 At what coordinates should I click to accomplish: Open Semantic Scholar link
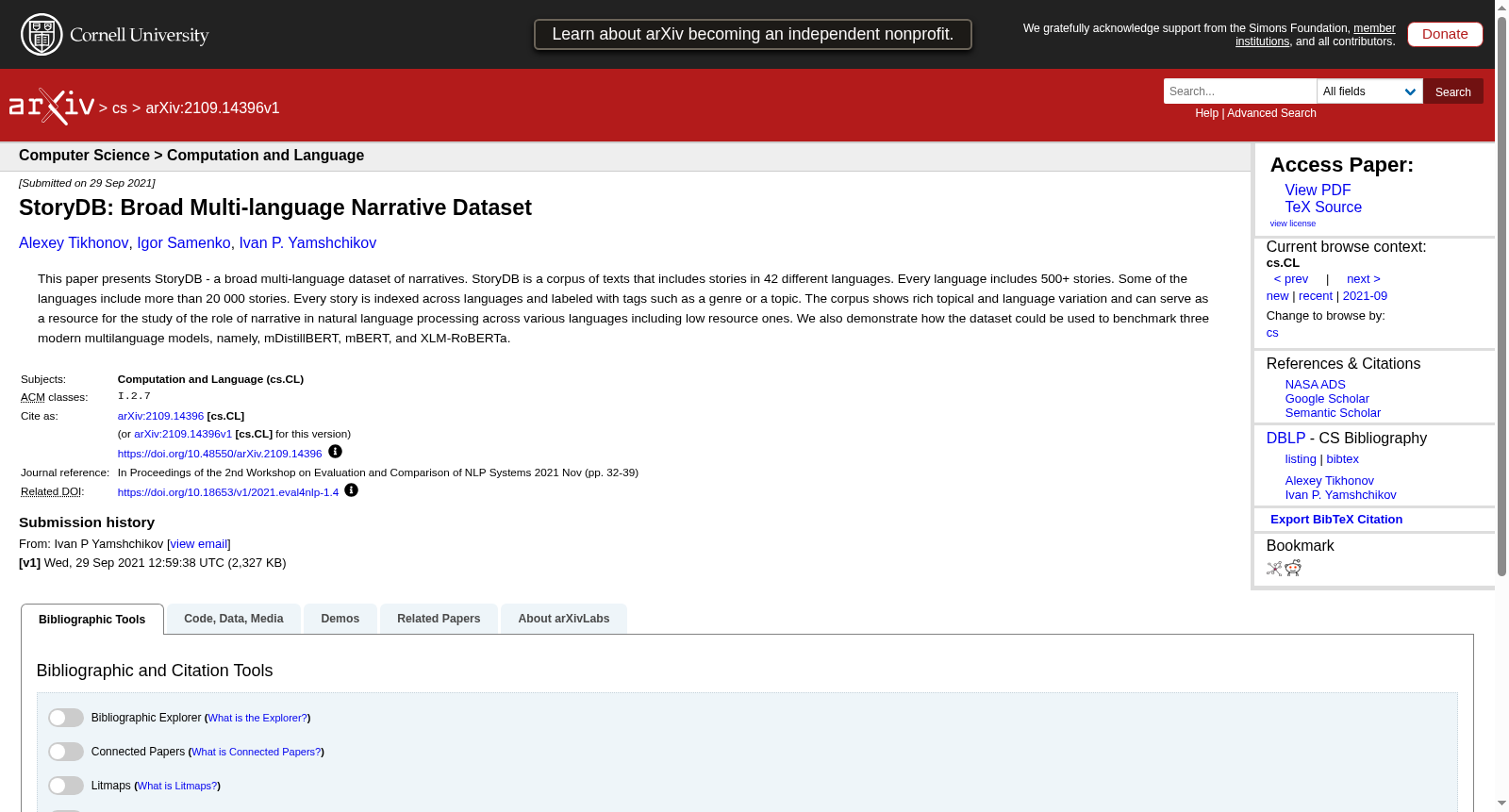[x=1333, y=413]
